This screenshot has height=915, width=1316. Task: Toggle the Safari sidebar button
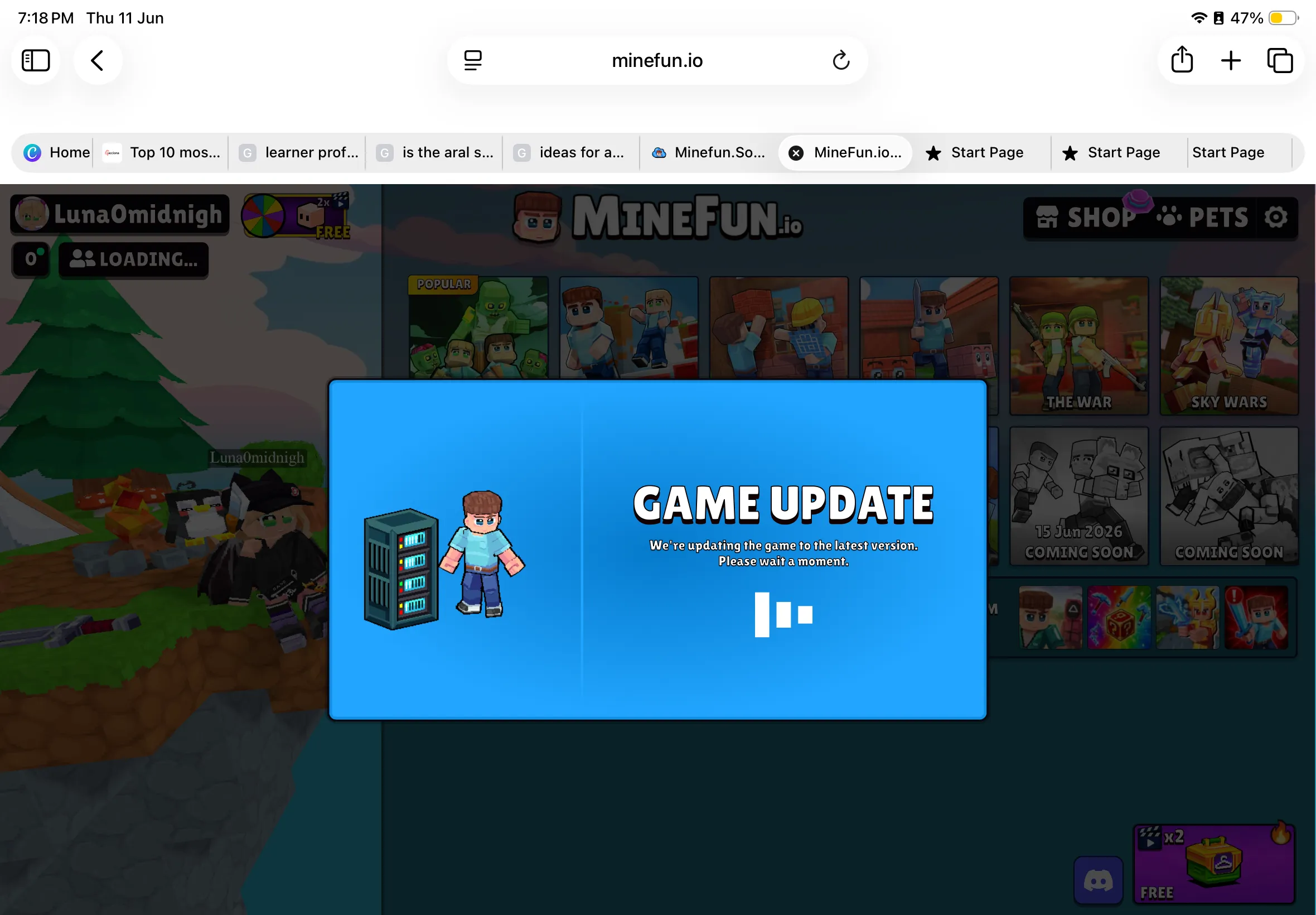36,60
